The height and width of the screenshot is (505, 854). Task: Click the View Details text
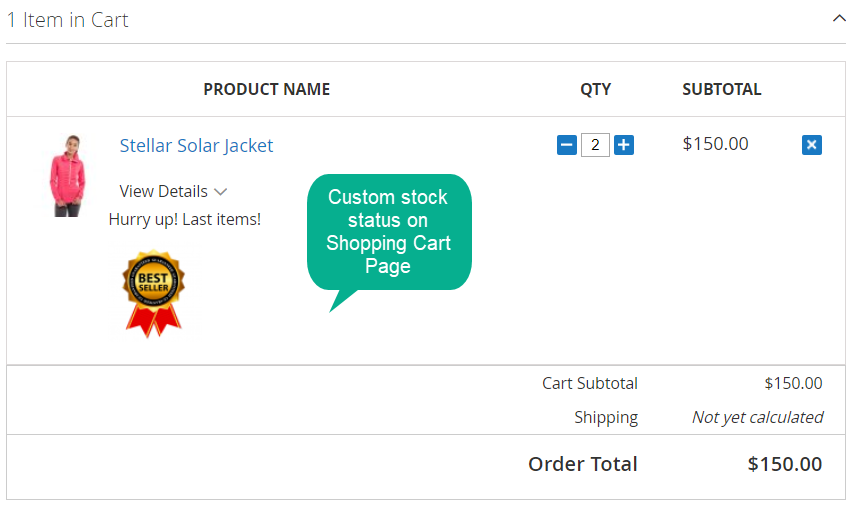pos(163,191)
